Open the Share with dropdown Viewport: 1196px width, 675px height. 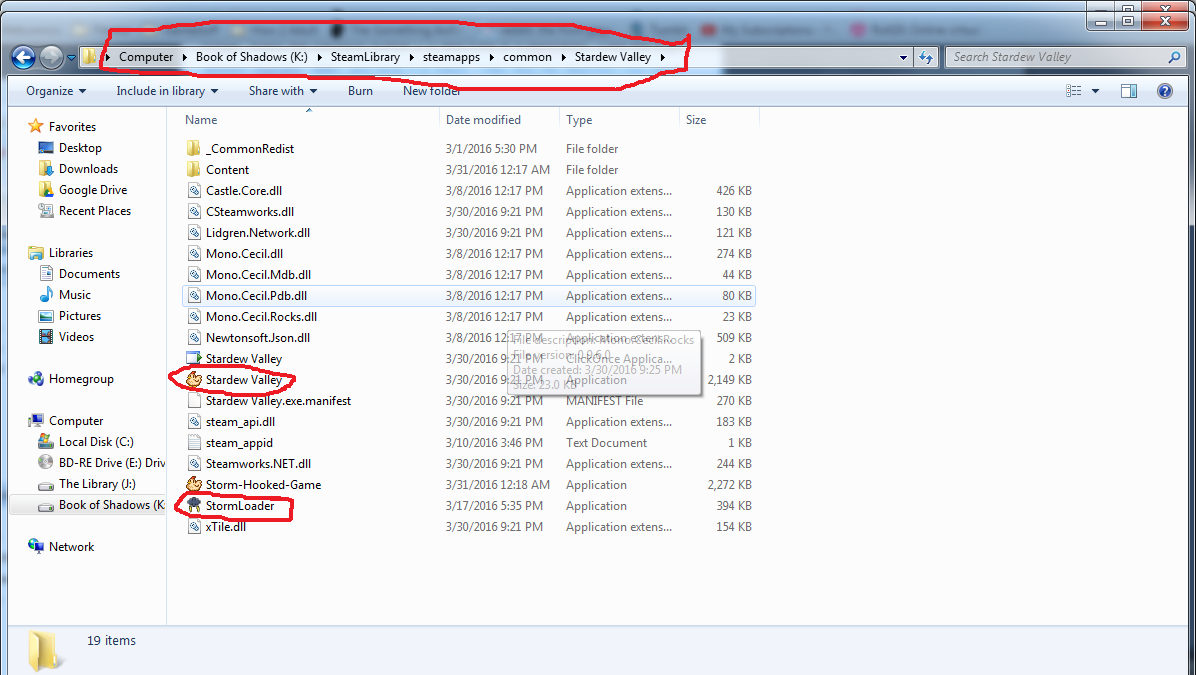(283, 91)
